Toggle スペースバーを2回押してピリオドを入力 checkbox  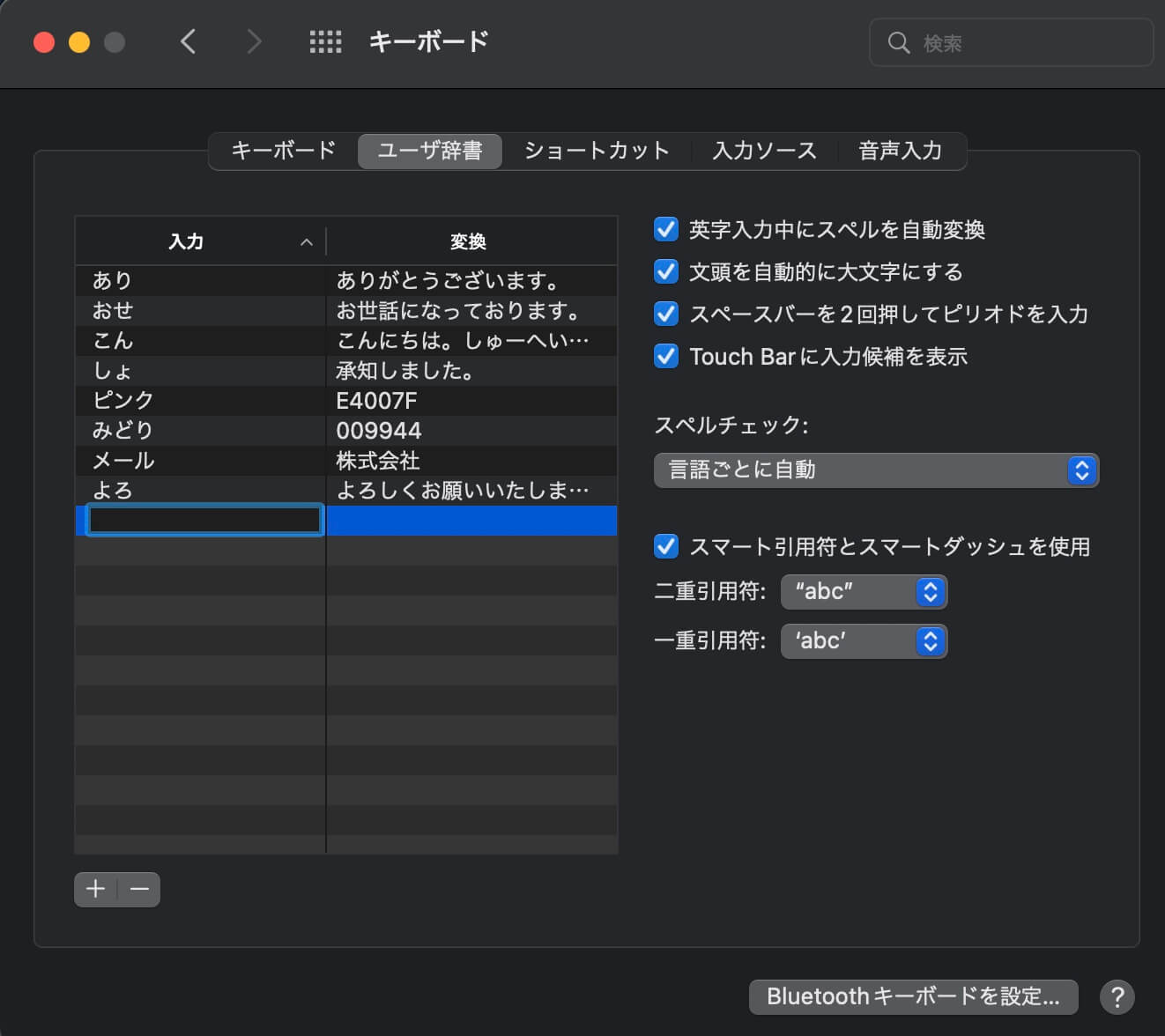point(666,314)
